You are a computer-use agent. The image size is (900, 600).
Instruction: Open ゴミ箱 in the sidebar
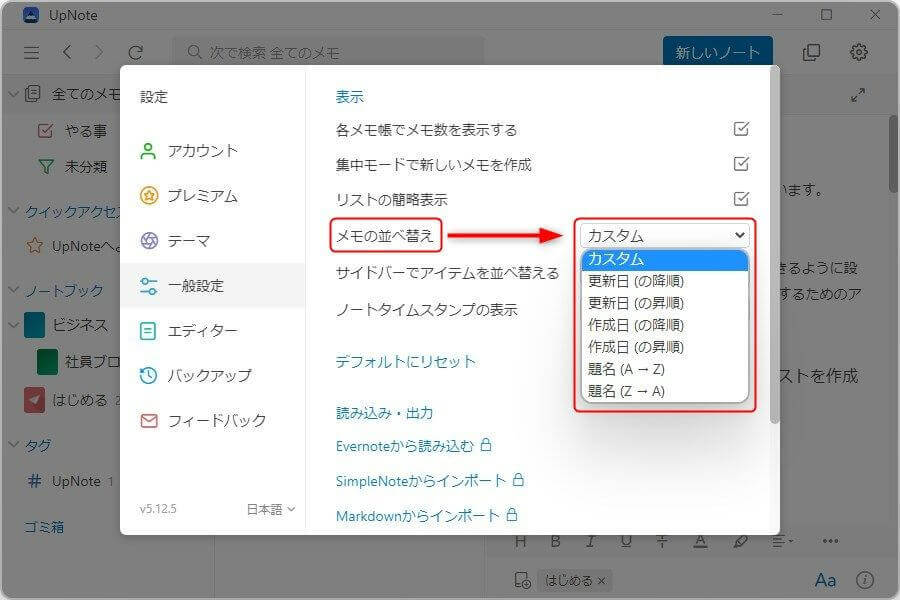pyautogui.click(x=44, y=527)
